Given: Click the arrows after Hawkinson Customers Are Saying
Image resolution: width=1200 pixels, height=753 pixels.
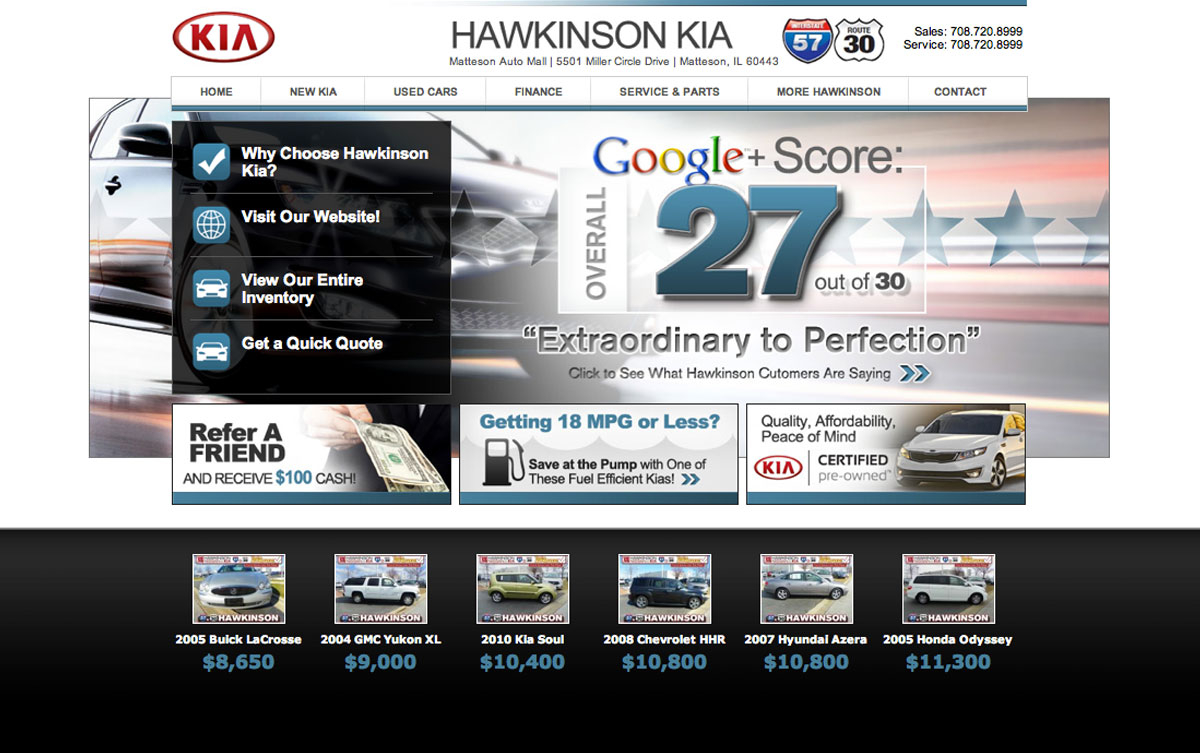Looking at the screenshot, I should pyautogui.click(x=914, y=374).
